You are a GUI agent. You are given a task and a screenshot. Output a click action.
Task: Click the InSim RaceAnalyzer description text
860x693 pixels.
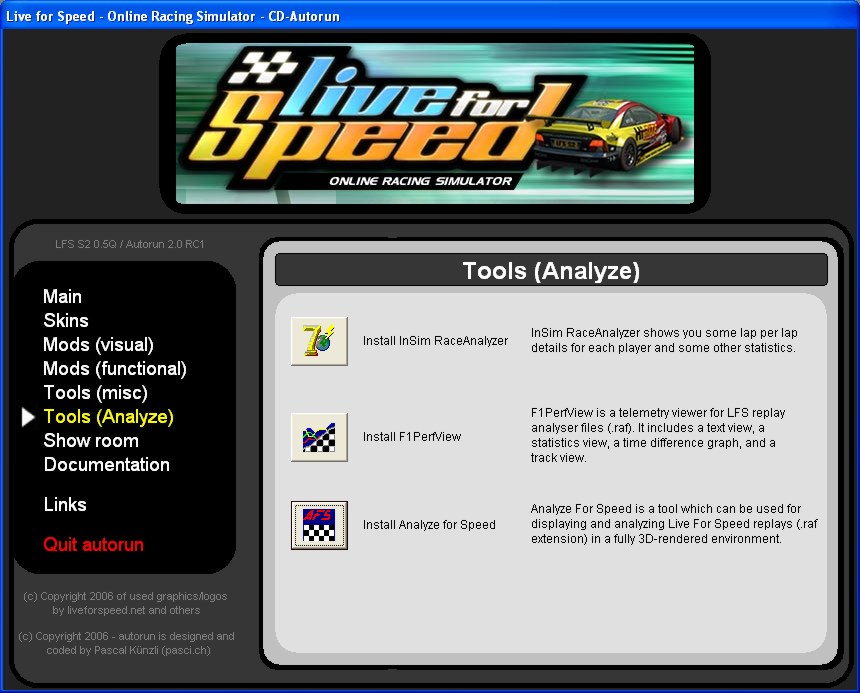pyautogui.click(x=664, y=340)
